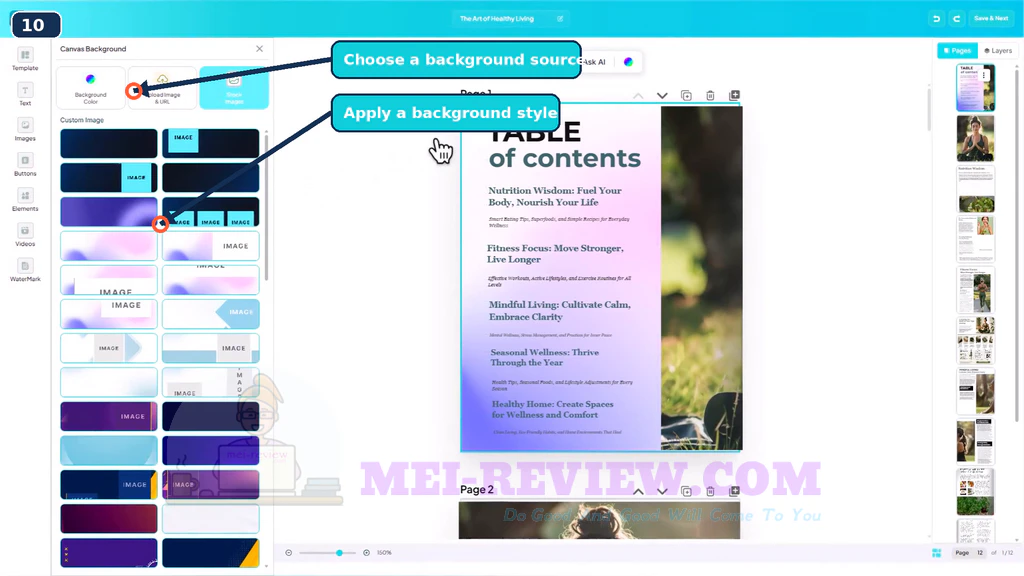Apply navy style with yellow corner accent
Screen dimensions: 1024x576
coord(210,552)
